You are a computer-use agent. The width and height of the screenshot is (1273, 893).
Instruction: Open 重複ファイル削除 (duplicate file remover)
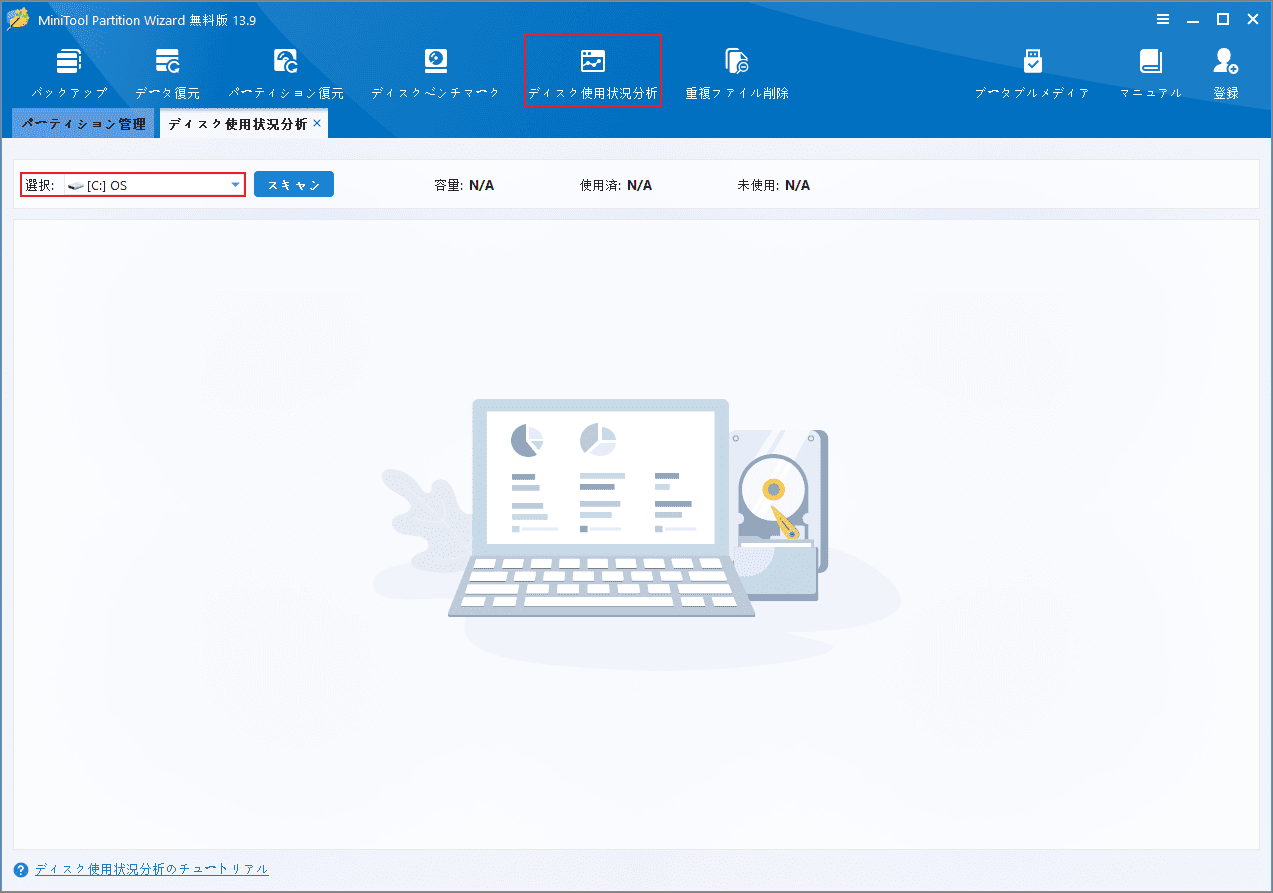click(x=737, y=74)
